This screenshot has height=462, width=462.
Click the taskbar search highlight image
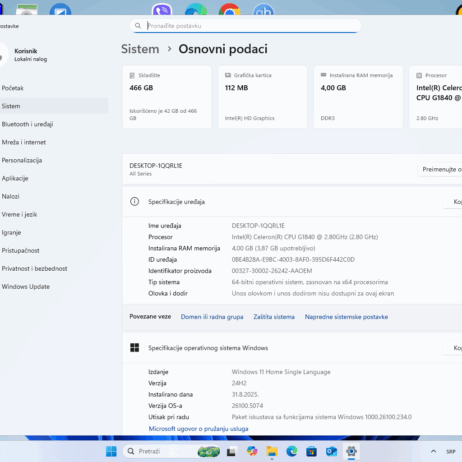(209, 452)
